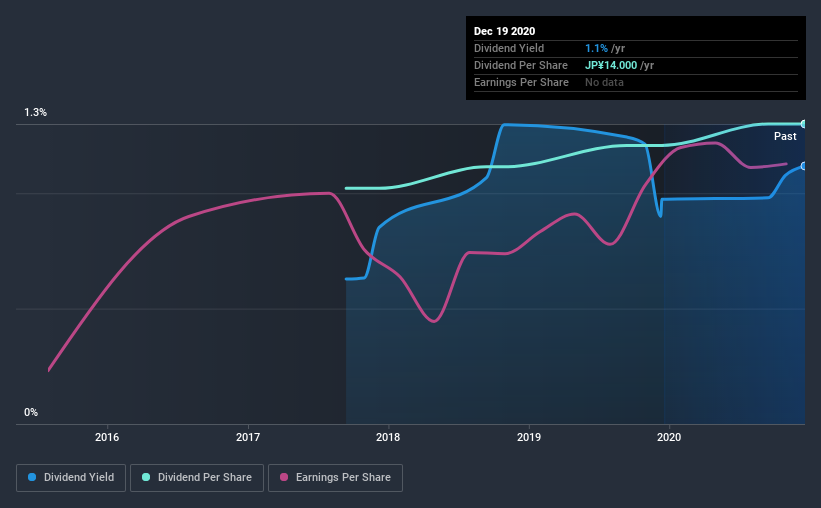This screenshot has height=508, width=821.
Task: Select the 2017 x-axis label
Action: [x=248, y=437]
